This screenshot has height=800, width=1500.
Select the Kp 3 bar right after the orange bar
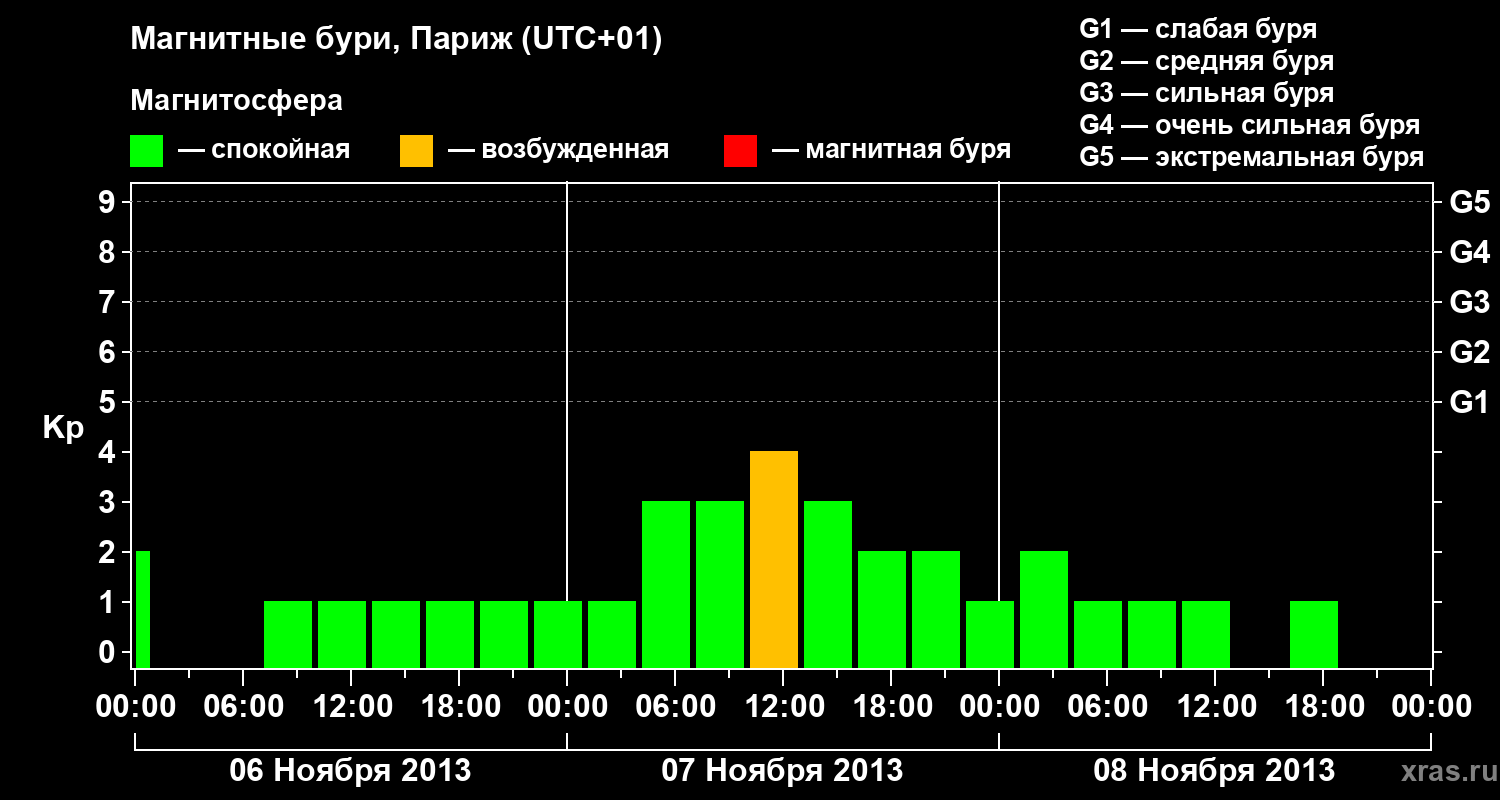[828, 585]
